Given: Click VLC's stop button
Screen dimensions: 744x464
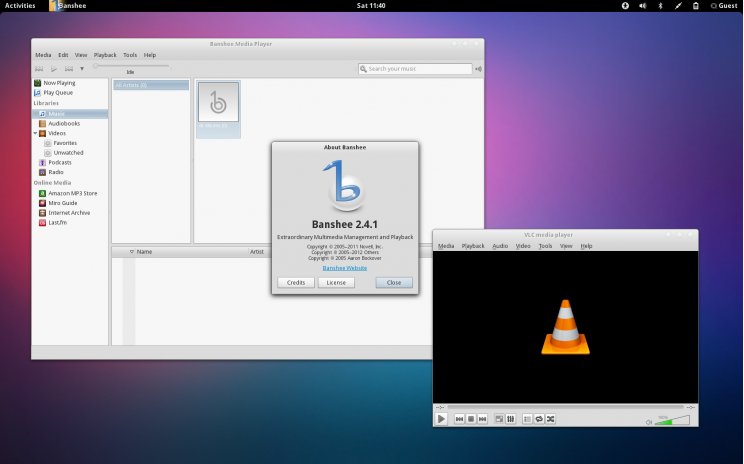Looking at the screenshot, I should (471, 419).
